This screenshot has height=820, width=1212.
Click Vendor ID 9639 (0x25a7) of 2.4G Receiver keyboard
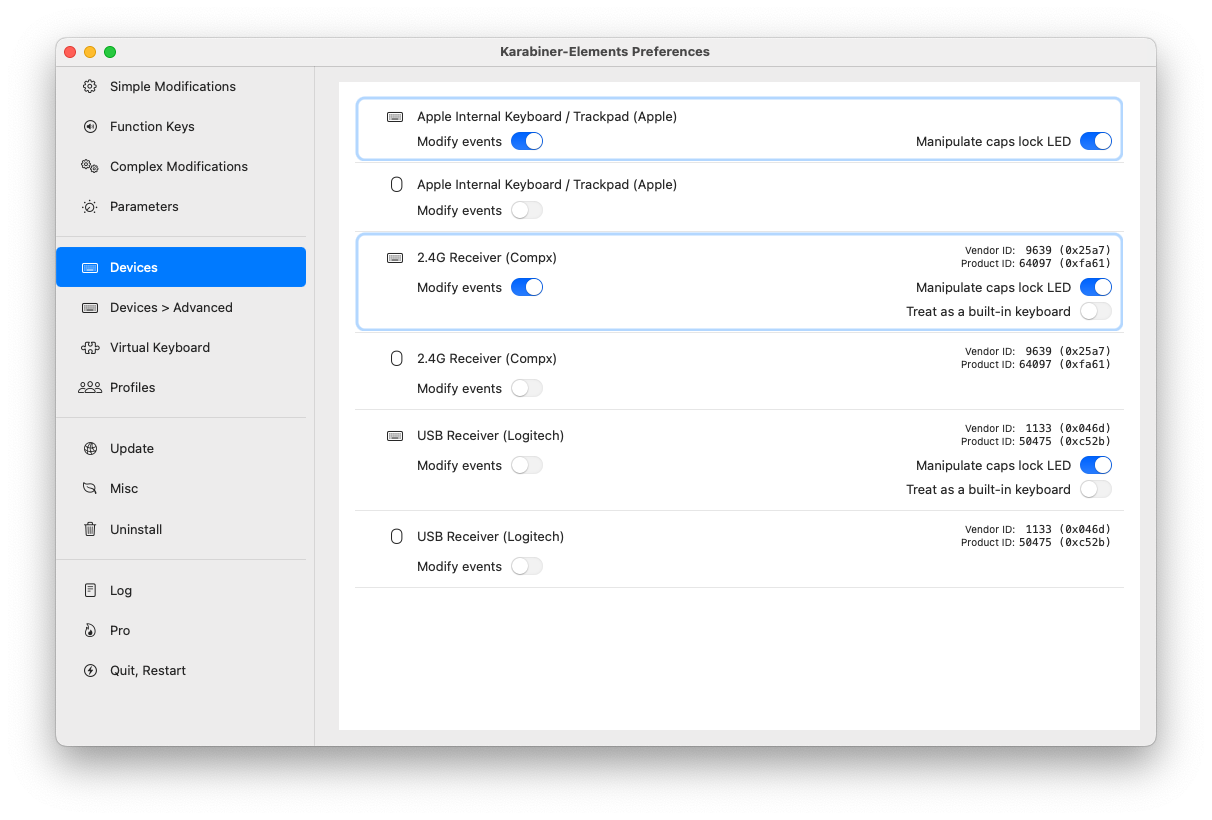(1037, 250)
